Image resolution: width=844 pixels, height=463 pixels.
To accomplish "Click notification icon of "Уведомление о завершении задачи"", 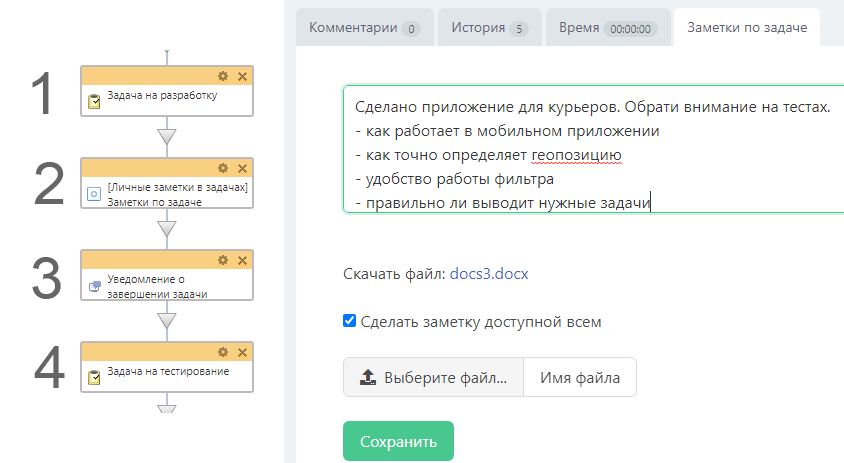I will pos(95,286).
